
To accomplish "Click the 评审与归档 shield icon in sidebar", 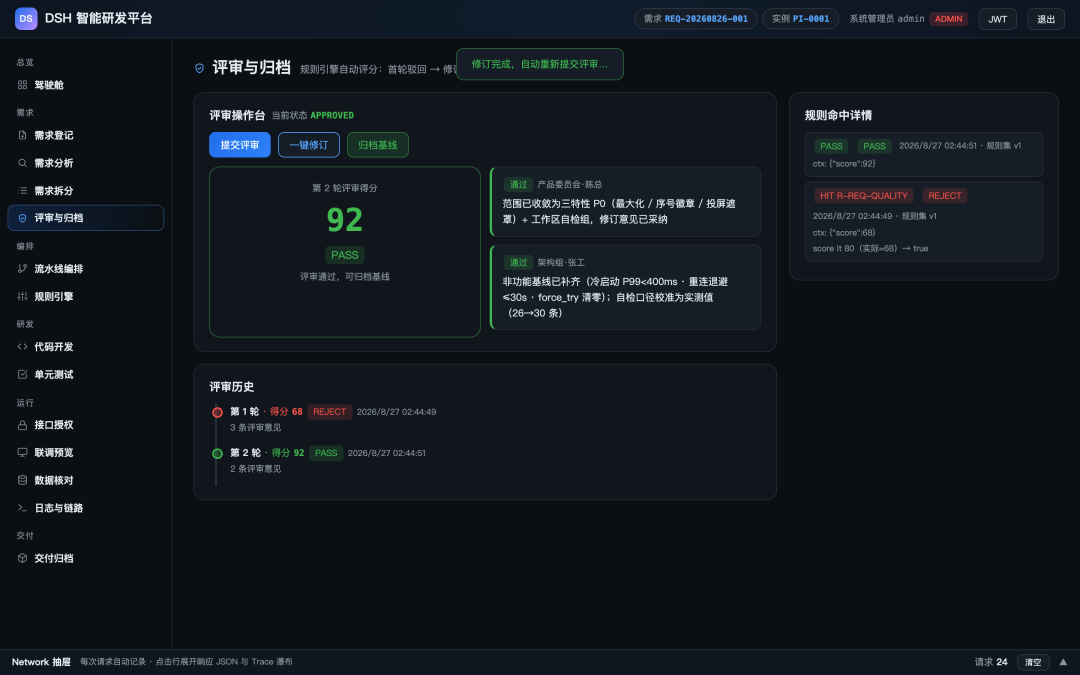I will (22, 218).
